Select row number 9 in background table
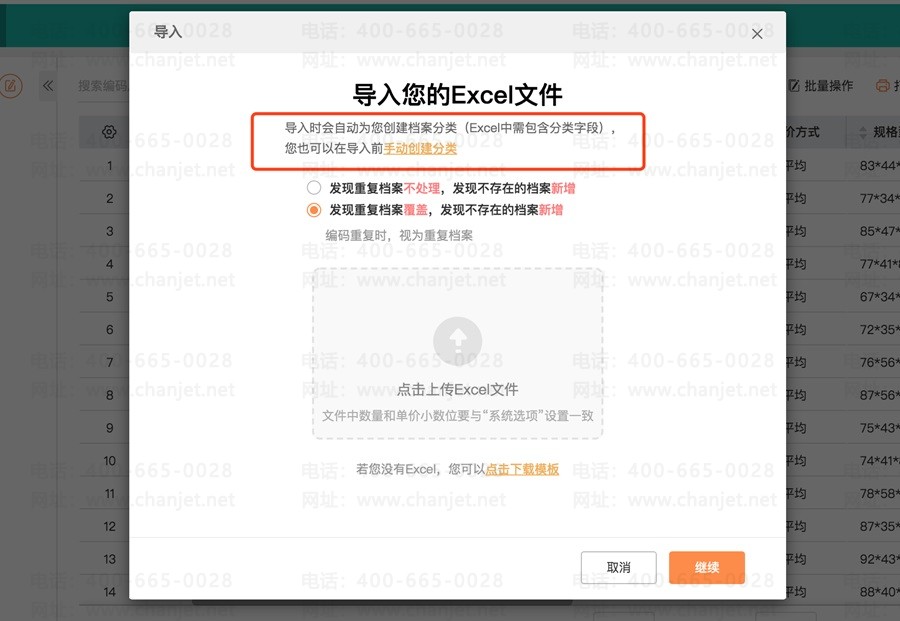The width and height of the screenshot is (900, 621). pos(110,428)
